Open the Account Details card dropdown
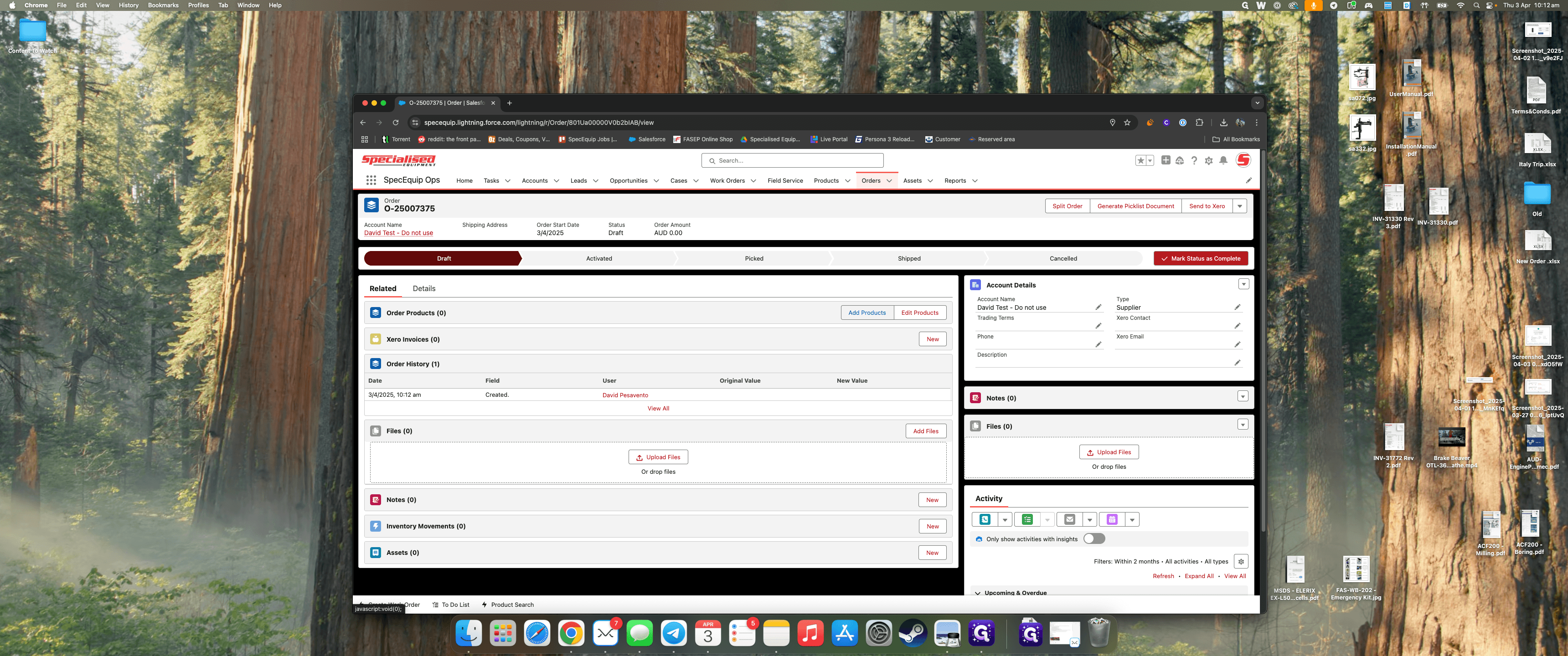 [x=1243, y=284]
